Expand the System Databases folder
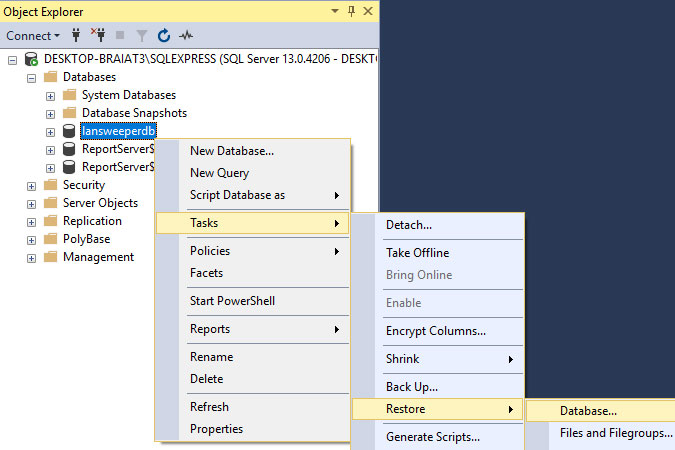 pyautogui.click(x=50, y=95)
